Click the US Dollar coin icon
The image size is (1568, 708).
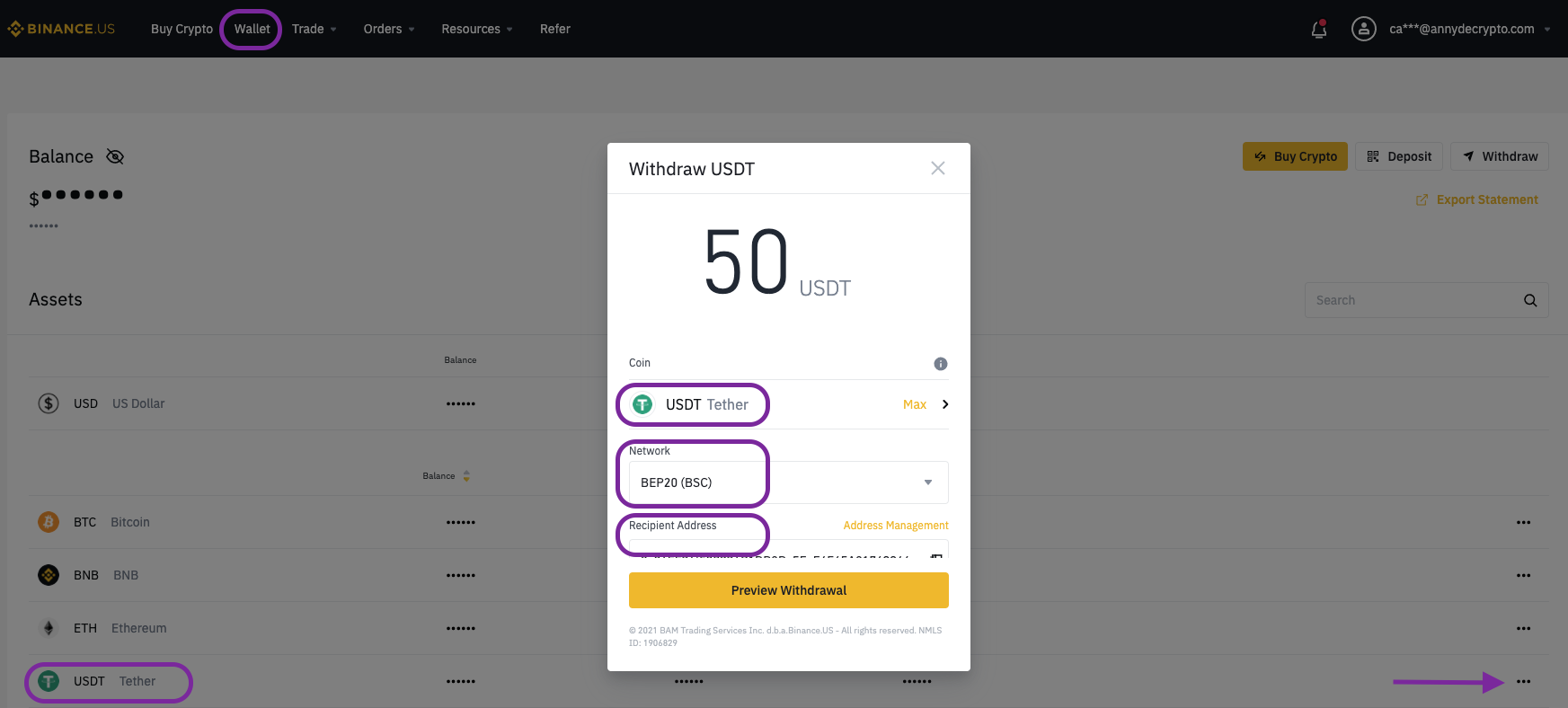(x=49, y=403)
